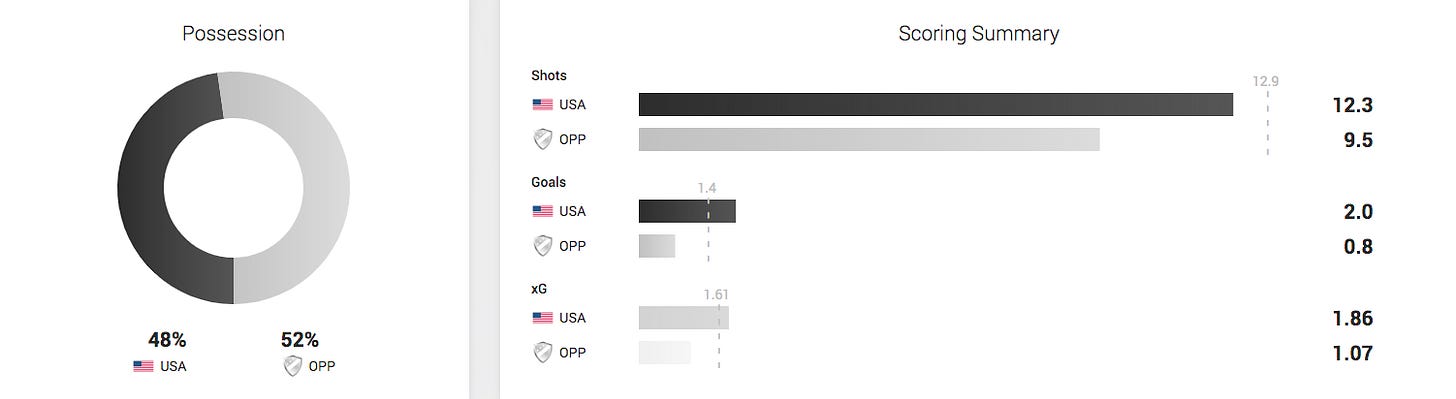Click the USA flag in xG row
The width and height of the screenshot is (1456, 399).
(x=542, y=318)
